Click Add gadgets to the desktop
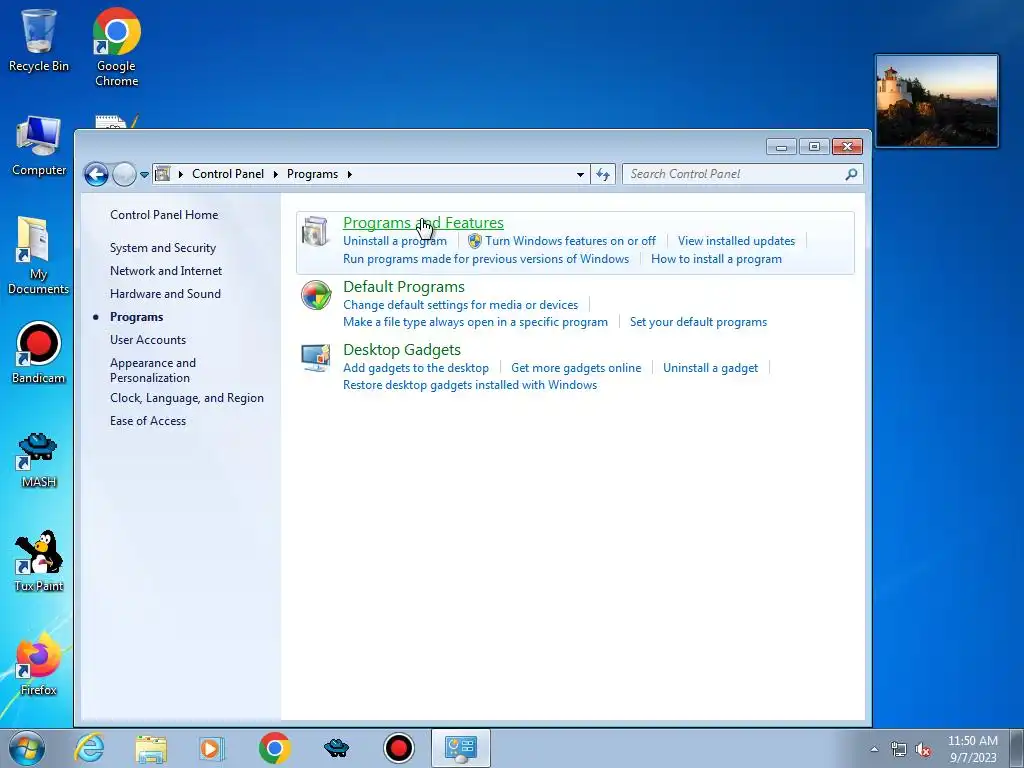The height and width of the screenshot is (768, 1024). click(x=416, y=368)
